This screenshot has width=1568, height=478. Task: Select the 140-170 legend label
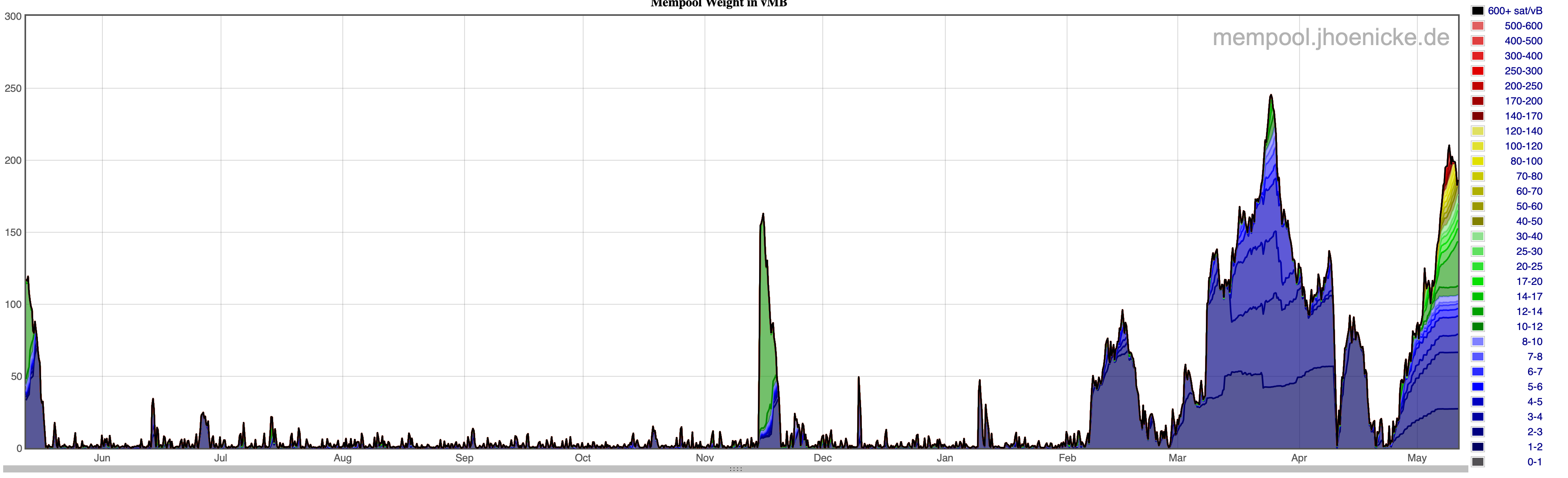coord(1523,116)
